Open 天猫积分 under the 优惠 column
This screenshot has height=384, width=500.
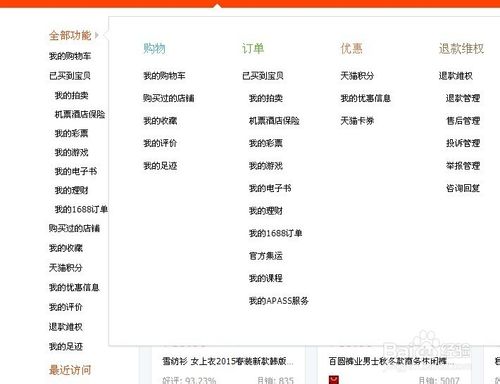pos(357,76)
